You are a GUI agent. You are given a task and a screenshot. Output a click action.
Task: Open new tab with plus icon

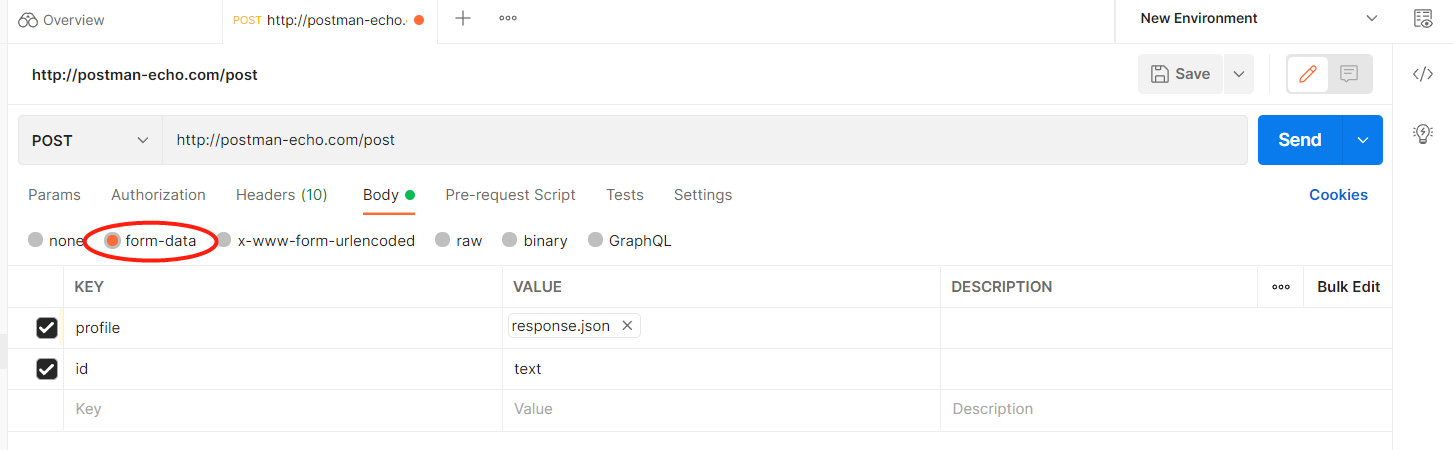[463, 18]
